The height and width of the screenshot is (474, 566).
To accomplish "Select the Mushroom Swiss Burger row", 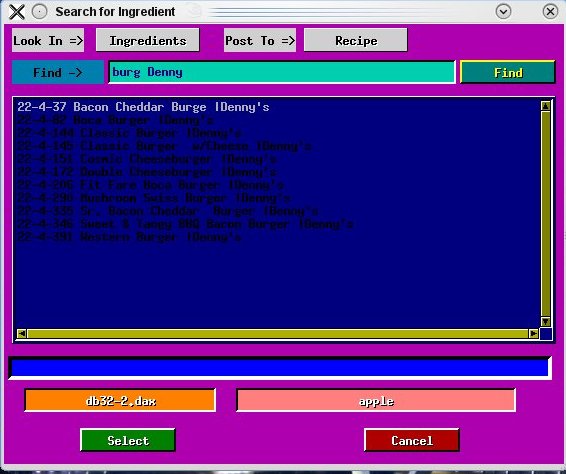I will [x=154, y=198].
